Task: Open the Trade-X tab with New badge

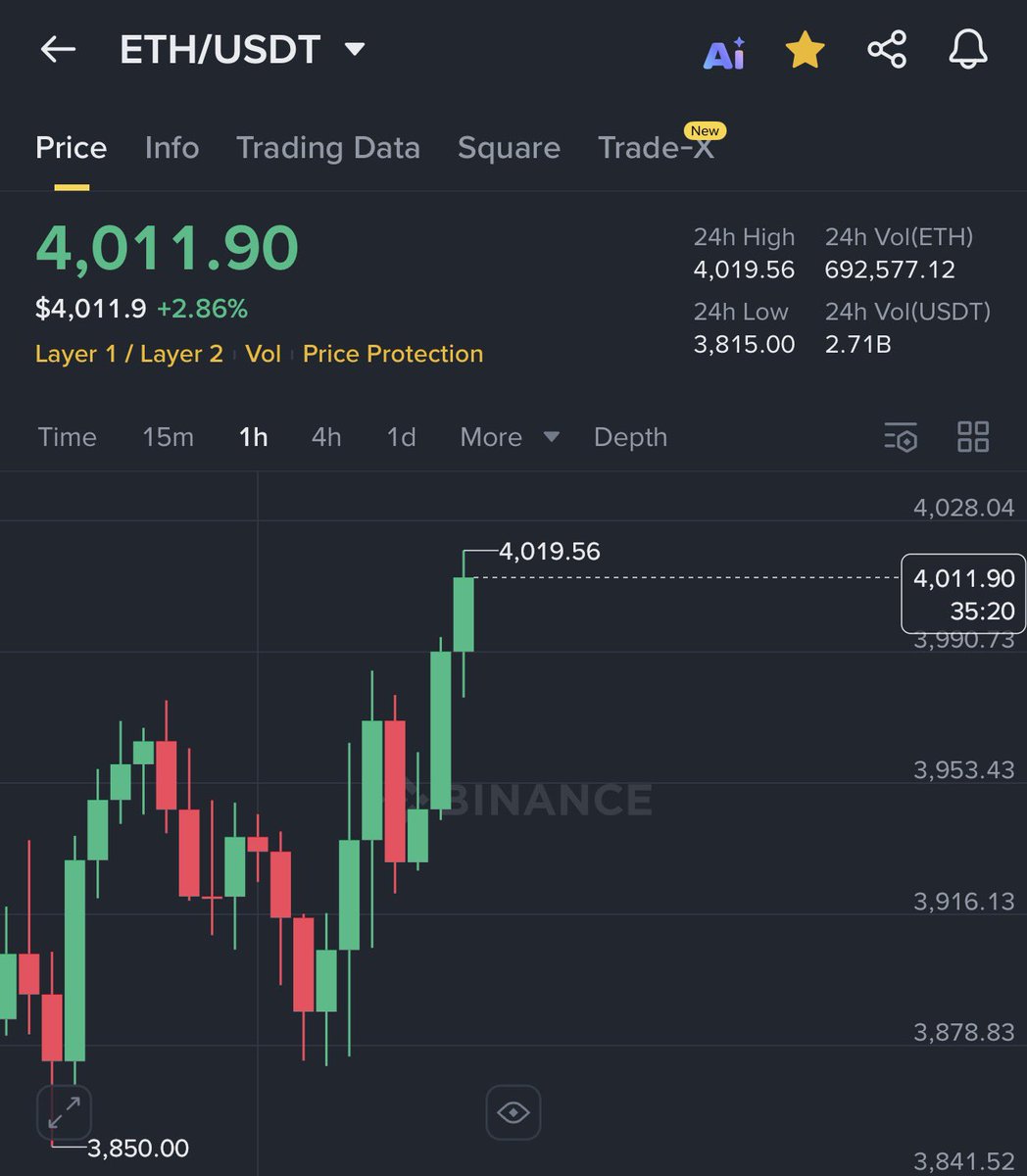Action: [x=658, y=148]
